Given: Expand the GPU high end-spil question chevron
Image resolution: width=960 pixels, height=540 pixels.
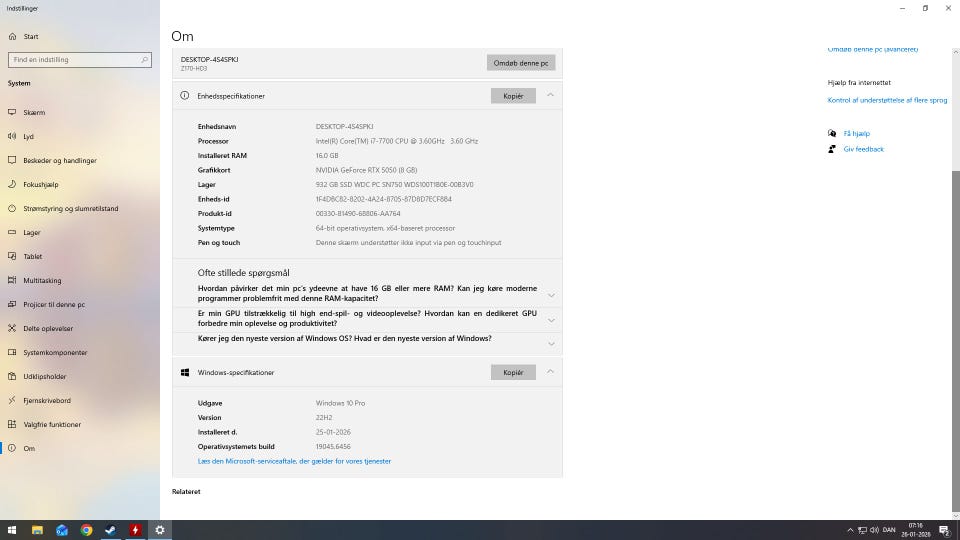Looking at the screenshot, I should coord(551,320).
